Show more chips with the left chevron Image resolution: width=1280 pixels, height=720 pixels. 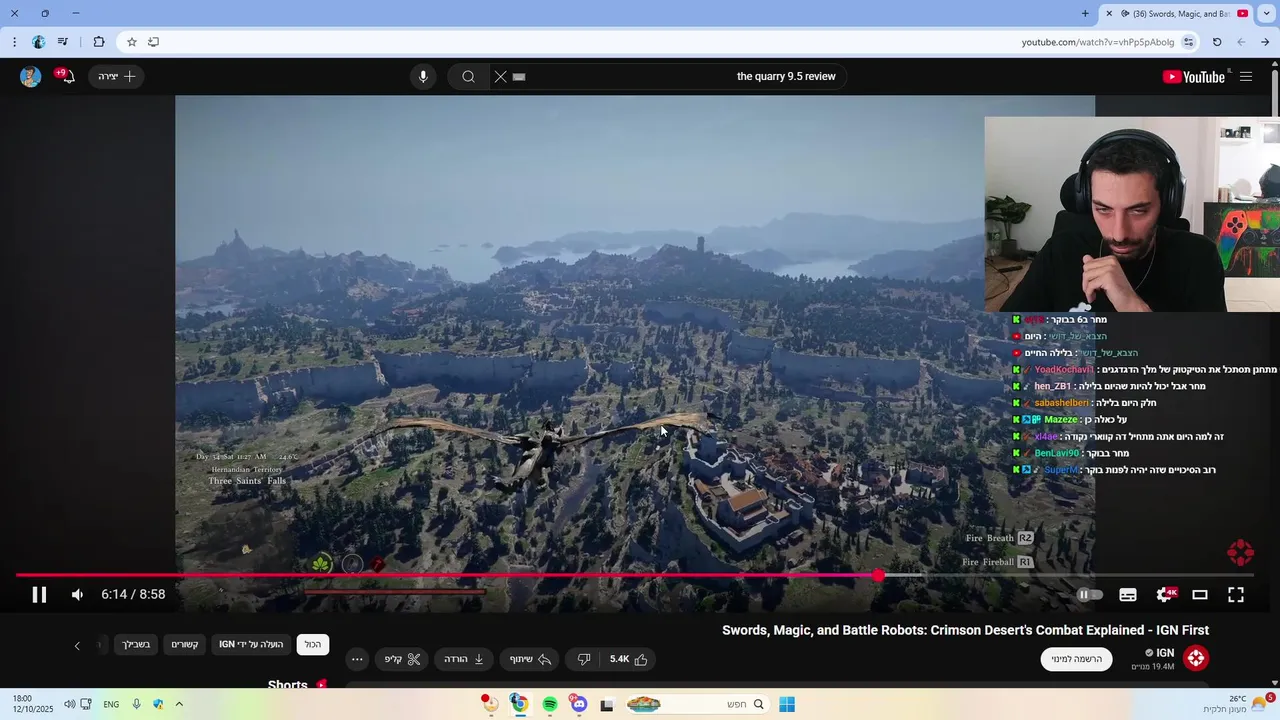point(77,645)
